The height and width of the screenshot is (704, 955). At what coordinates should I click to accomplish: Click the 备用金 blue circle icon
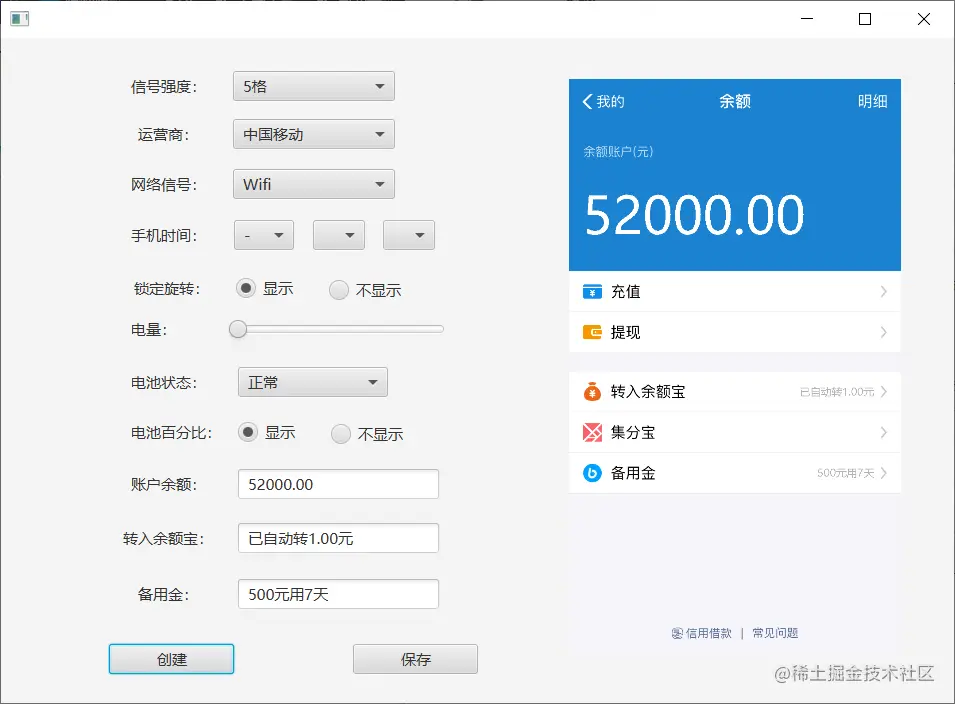[592, 473]
